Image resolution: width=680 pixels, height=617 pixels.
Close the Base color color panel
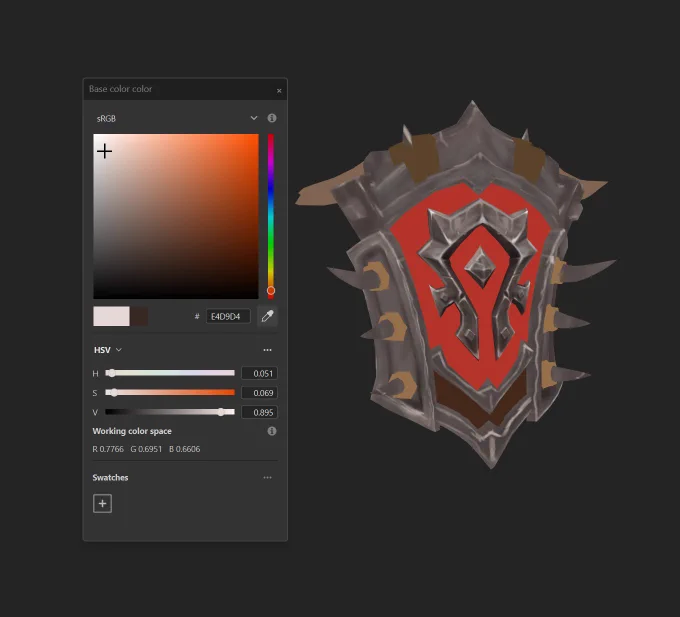point(279,91)
